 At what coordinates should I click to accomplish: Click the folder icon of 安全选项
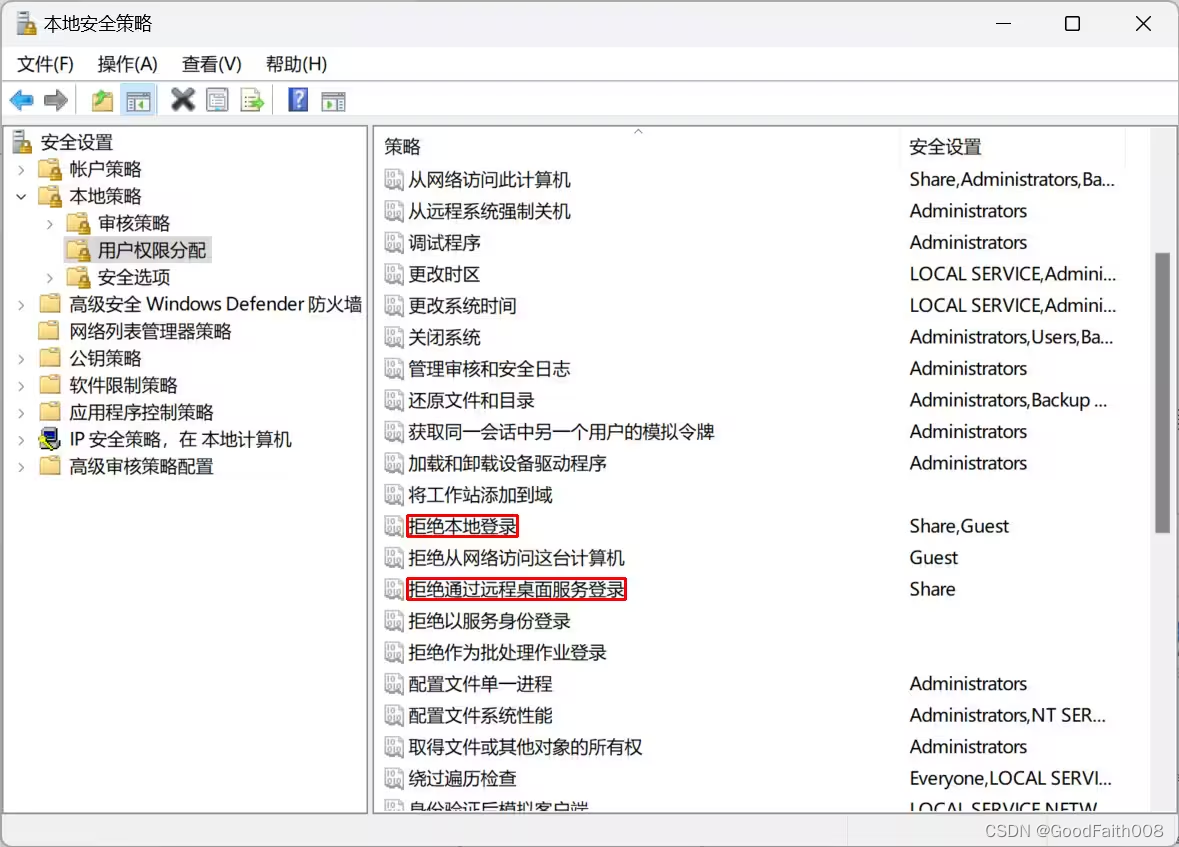point(79,278)
